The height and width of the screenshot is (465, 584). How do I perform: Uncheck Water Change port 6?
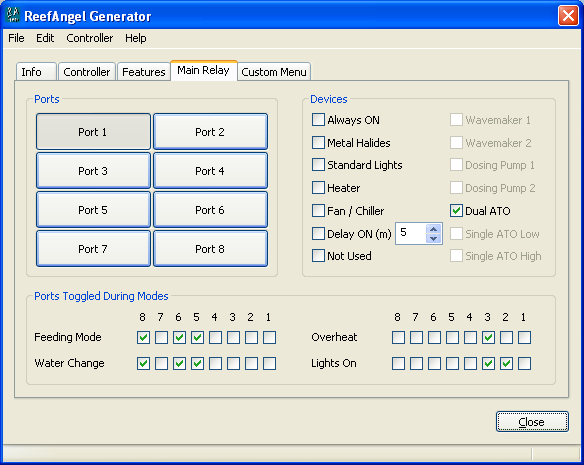click(180, 364)
